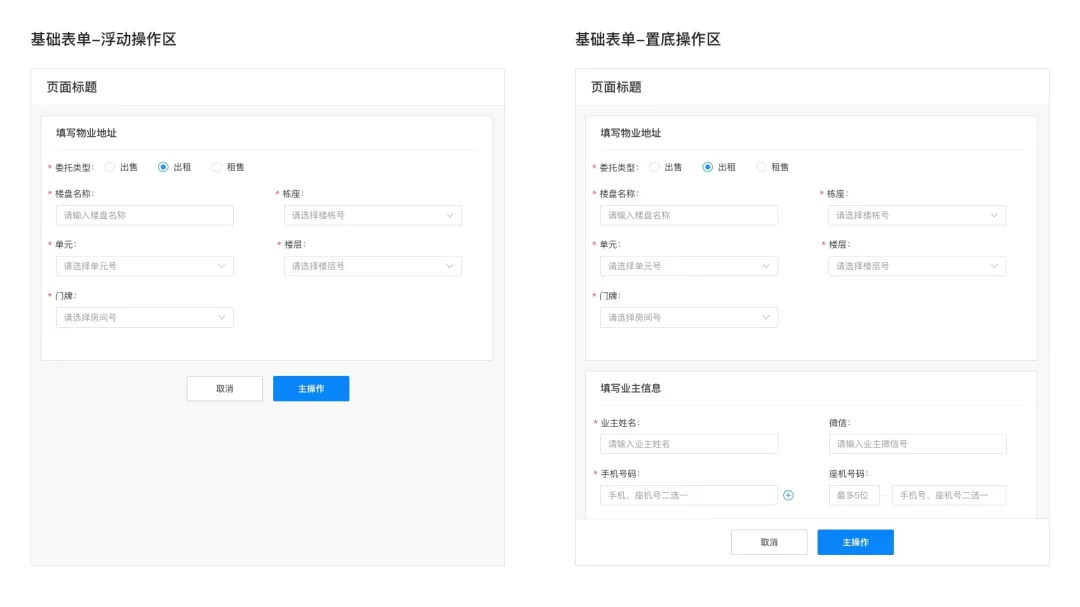Open 栋座 dropdown in floating action form
Viewport: 1080px width, 607px height.
(373, 215)
